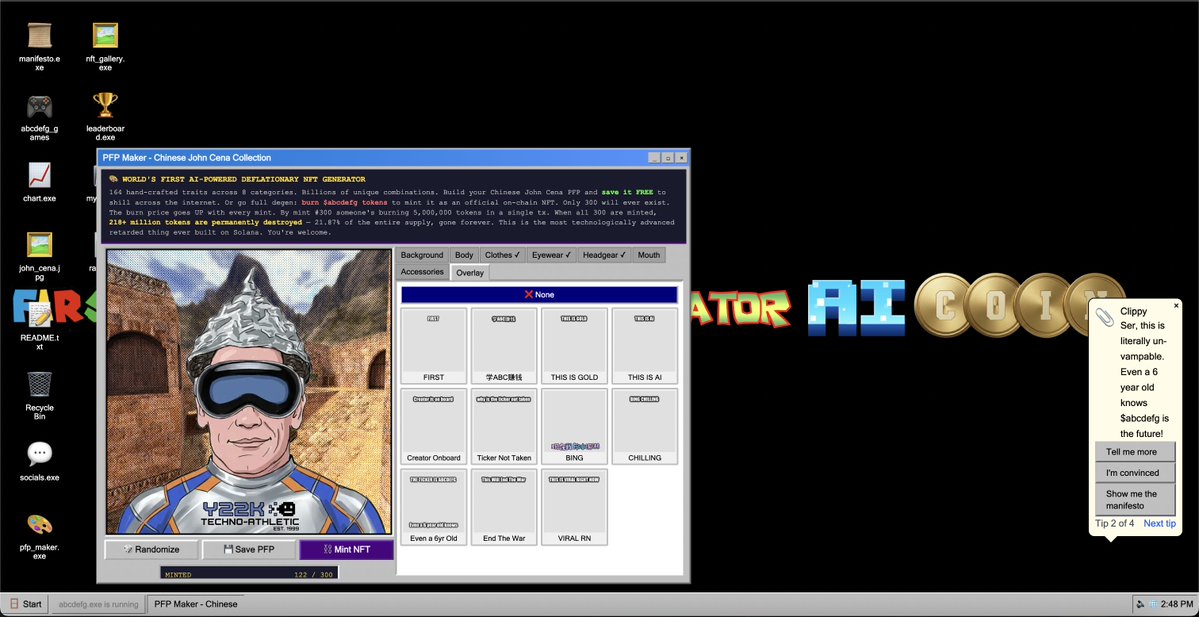Switch to the Body tab
The width and height of the screenshot is (1199, 617).
(463, 255)
